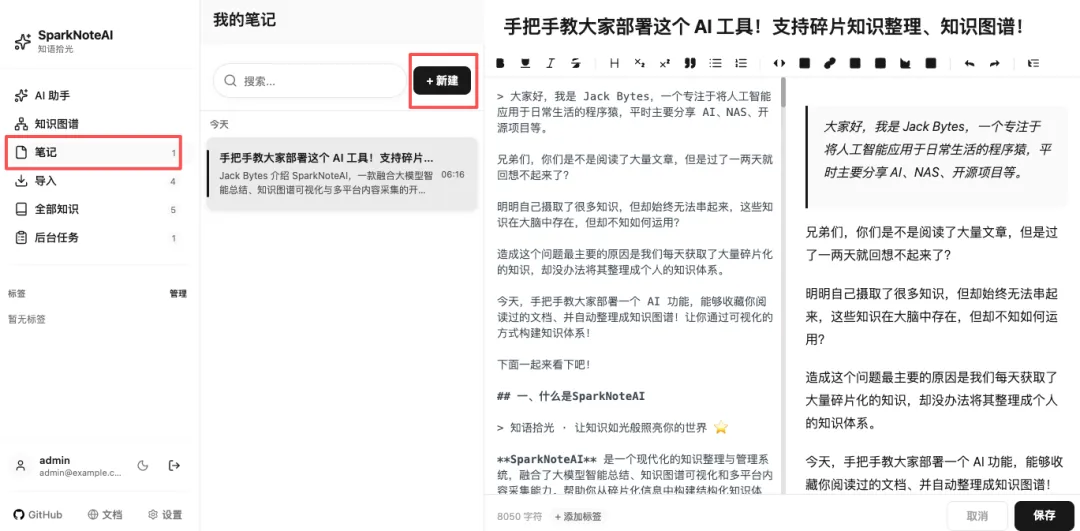This screenshot has width=1080, height=531.
Task: Insert a blockquote using the quote icon
Action: pos(689,63)
